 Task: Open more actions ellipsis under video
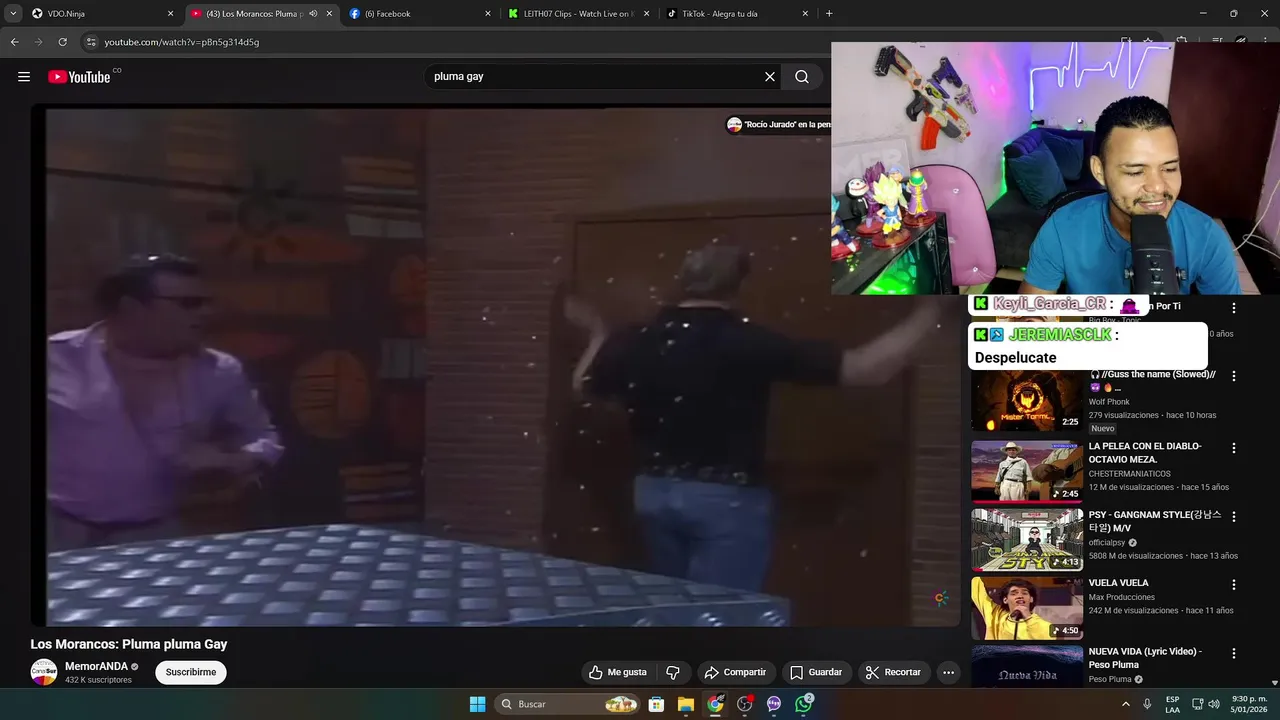[948, 672]
